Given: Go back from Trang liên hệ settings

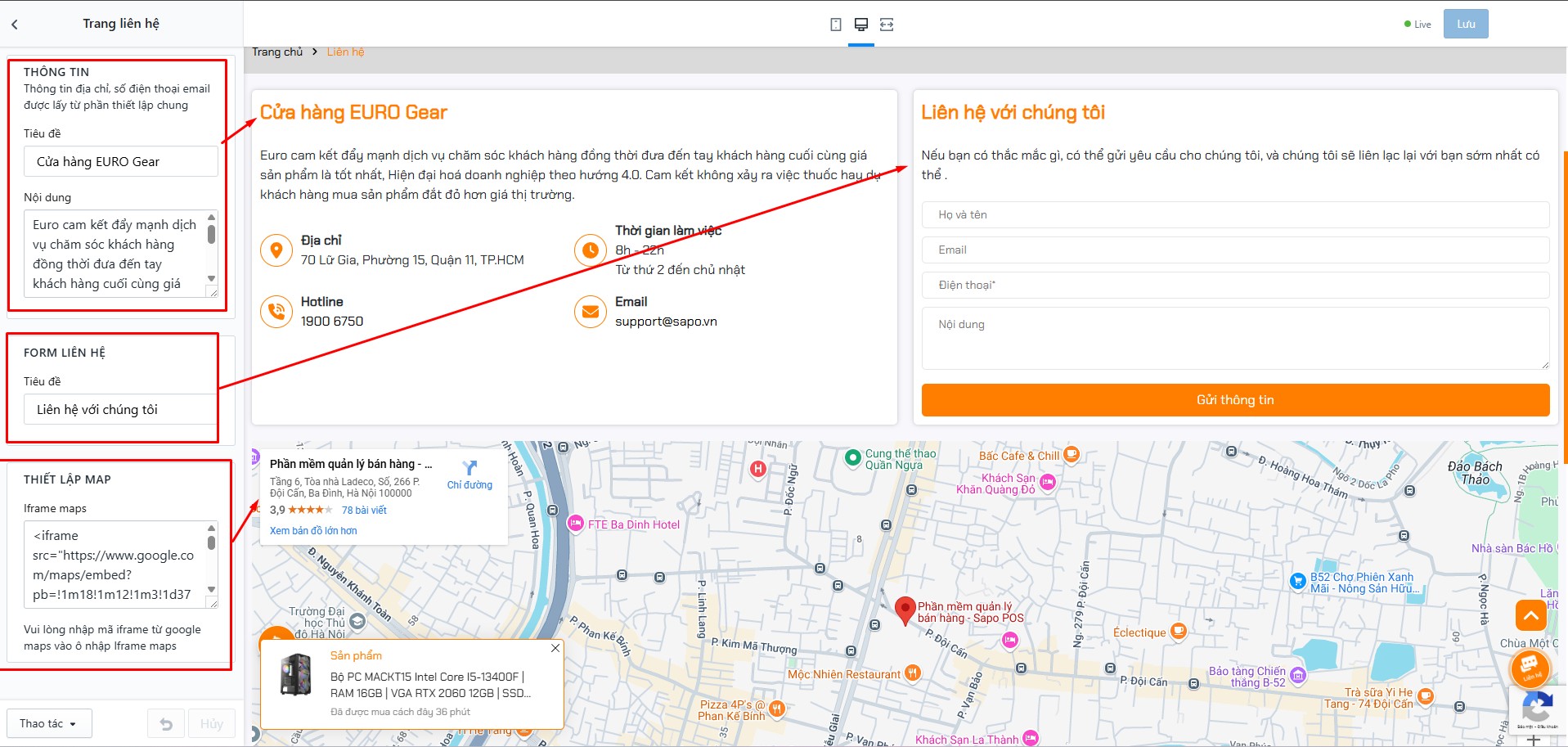Looking at the screenshot, I should [15, 25].
